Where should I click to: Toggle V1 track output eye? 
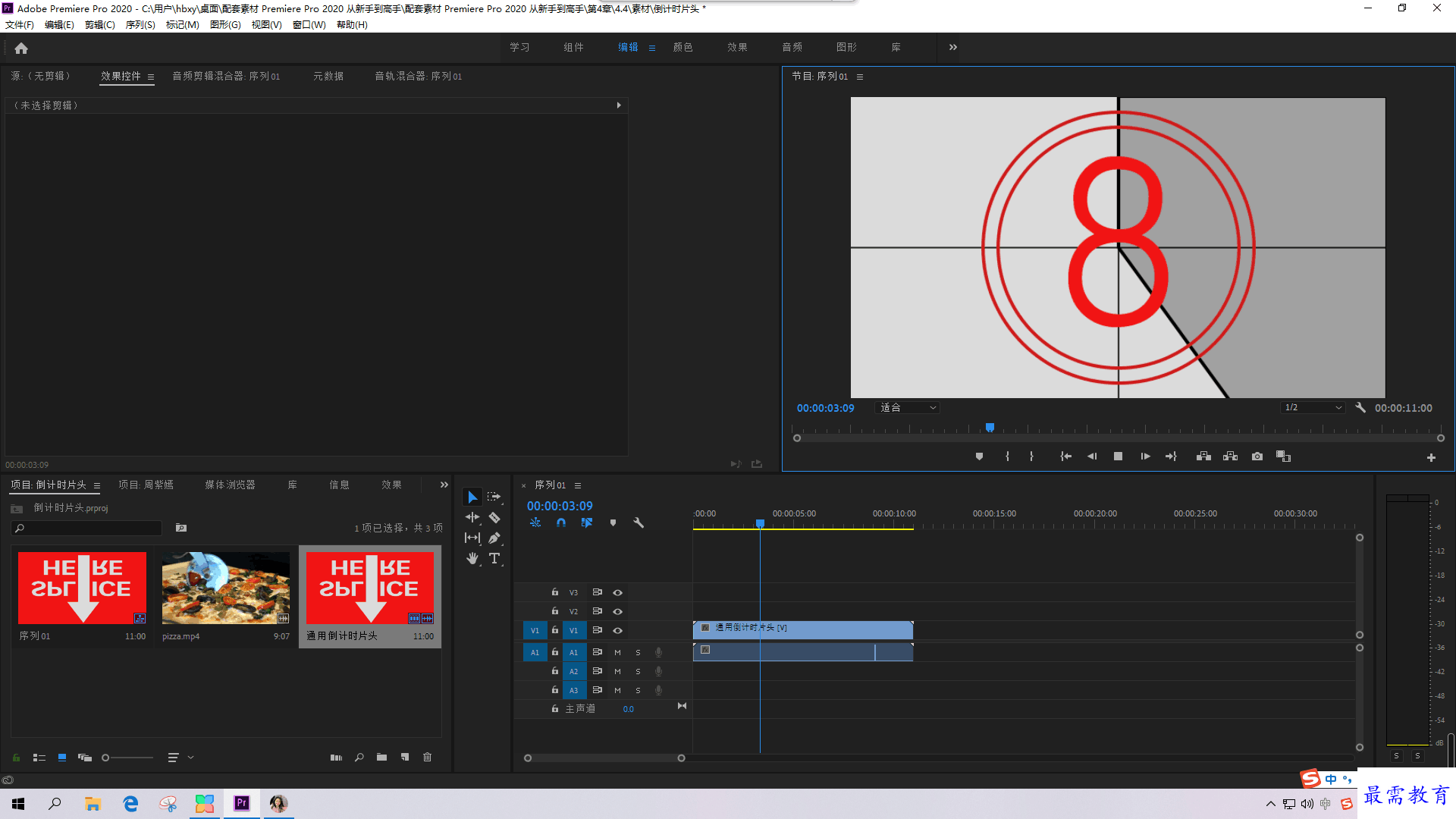tap(617, 630)
